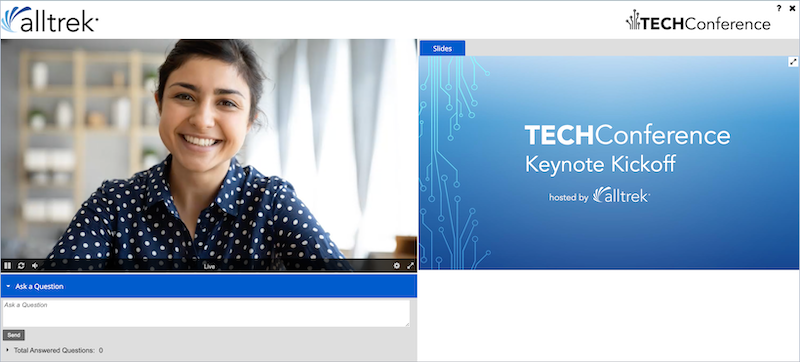This screenshot has height=362, width=800.
Task: Click the refresh stream icon in video controls
Action: pos(21,266)
